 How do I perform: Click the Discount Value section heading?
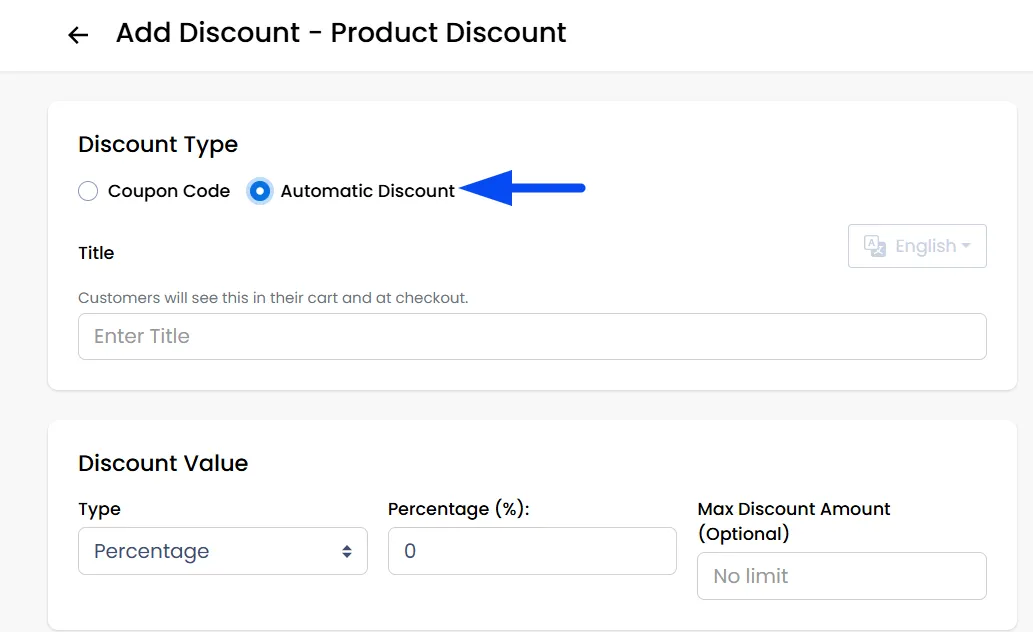163,463
